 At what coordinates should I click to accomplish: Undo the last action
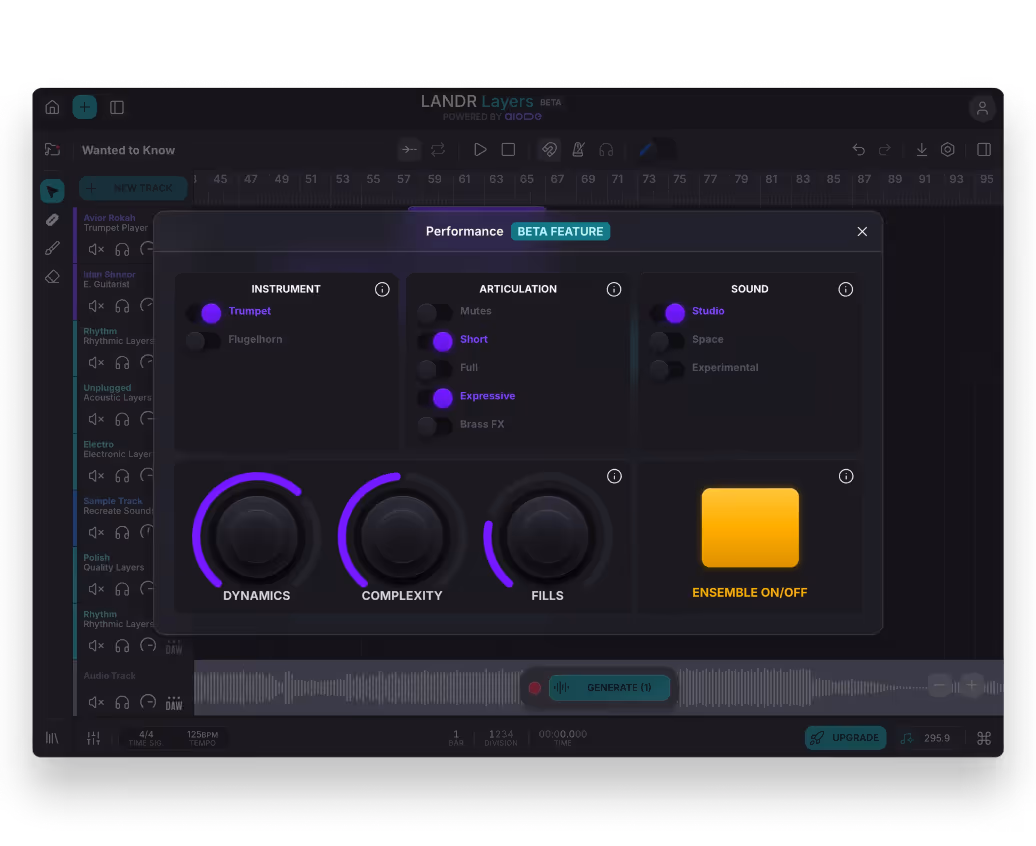pos(858,149)
